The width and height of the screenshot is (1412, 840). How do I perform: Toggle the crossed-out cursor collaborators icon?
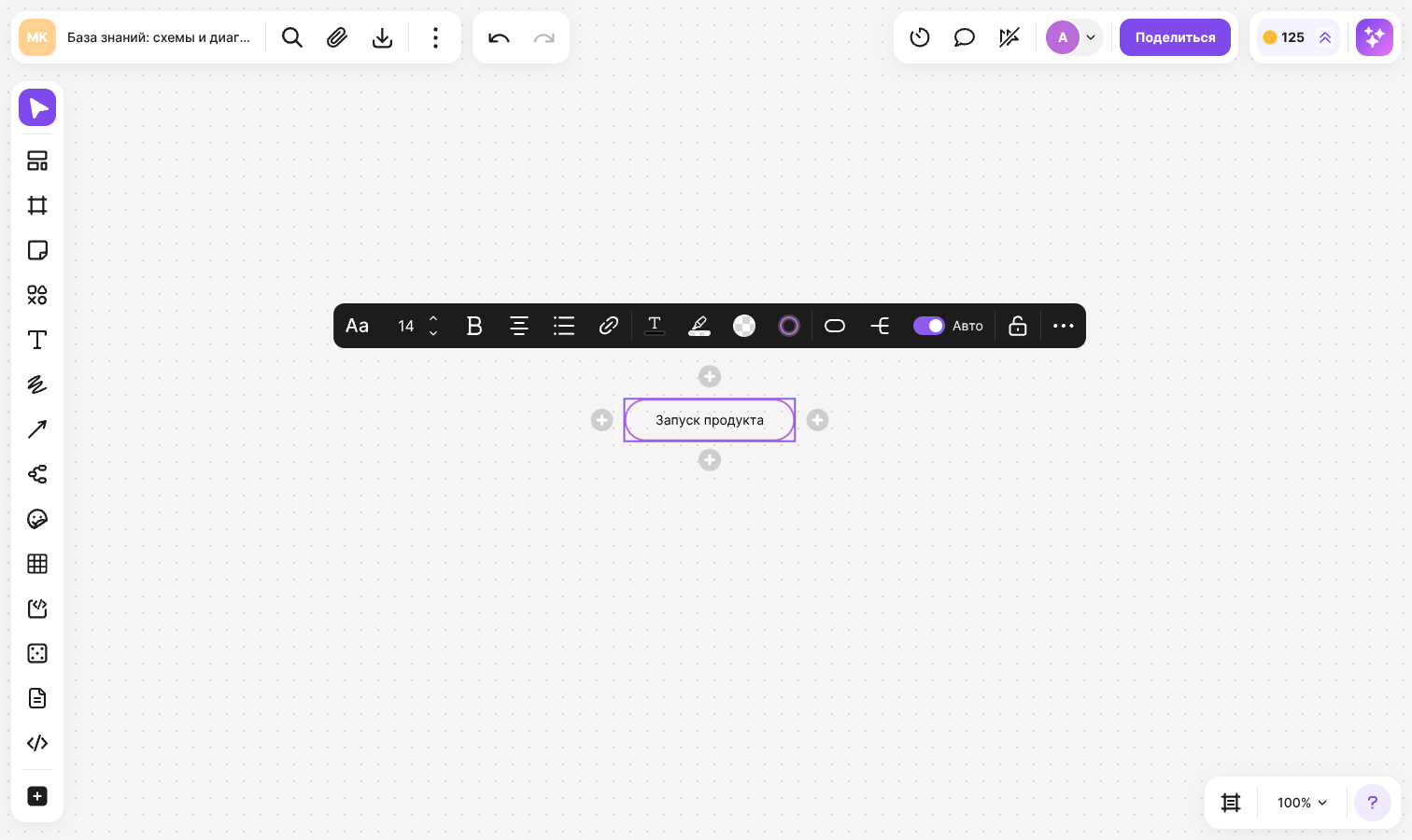click(1010, 37)
